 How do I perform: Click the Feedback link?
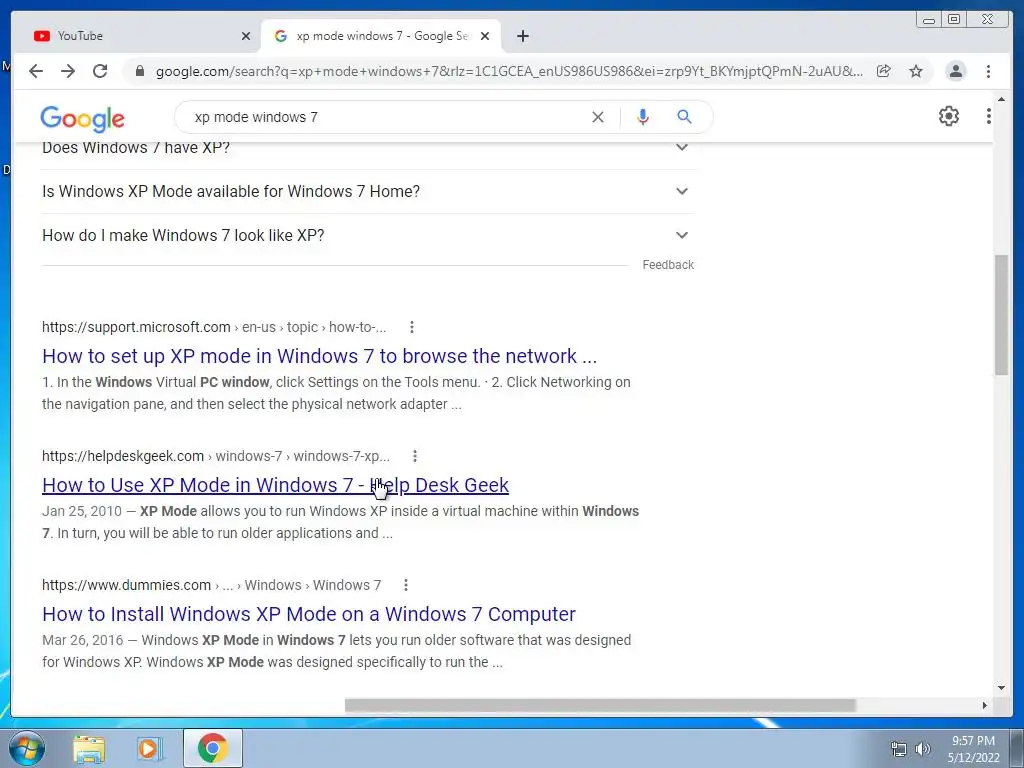[668, 264]
